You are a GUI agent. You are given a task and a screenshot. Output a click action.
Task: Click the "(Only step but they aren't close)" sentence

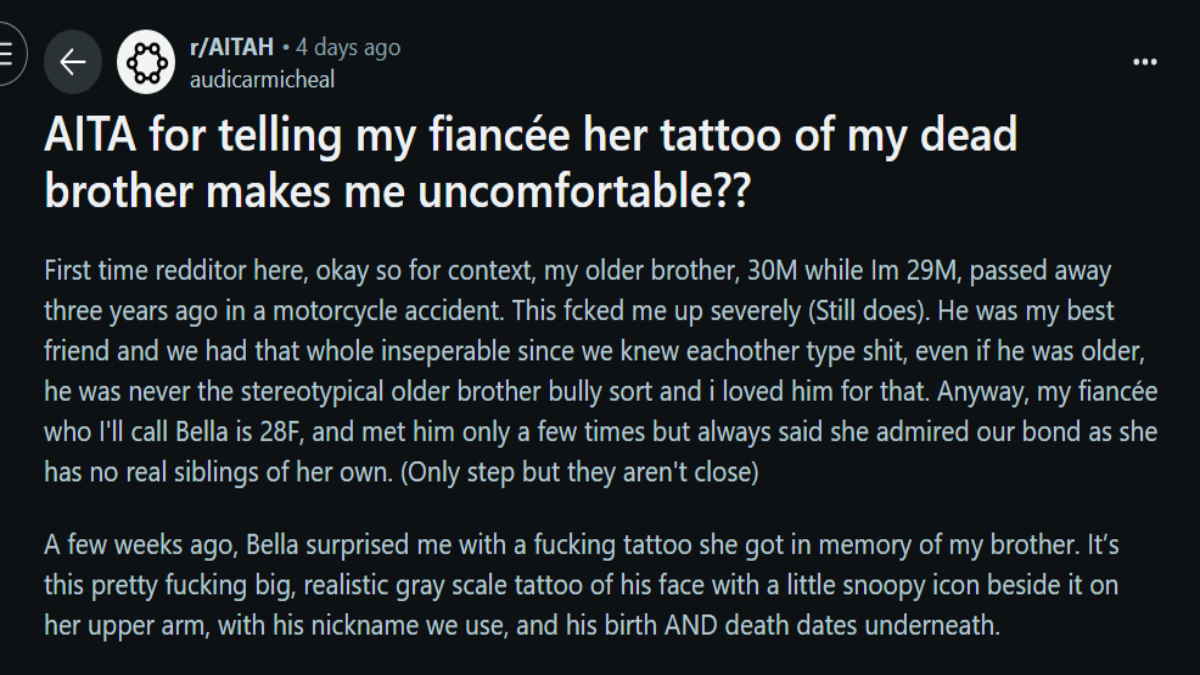coord(580,472)
